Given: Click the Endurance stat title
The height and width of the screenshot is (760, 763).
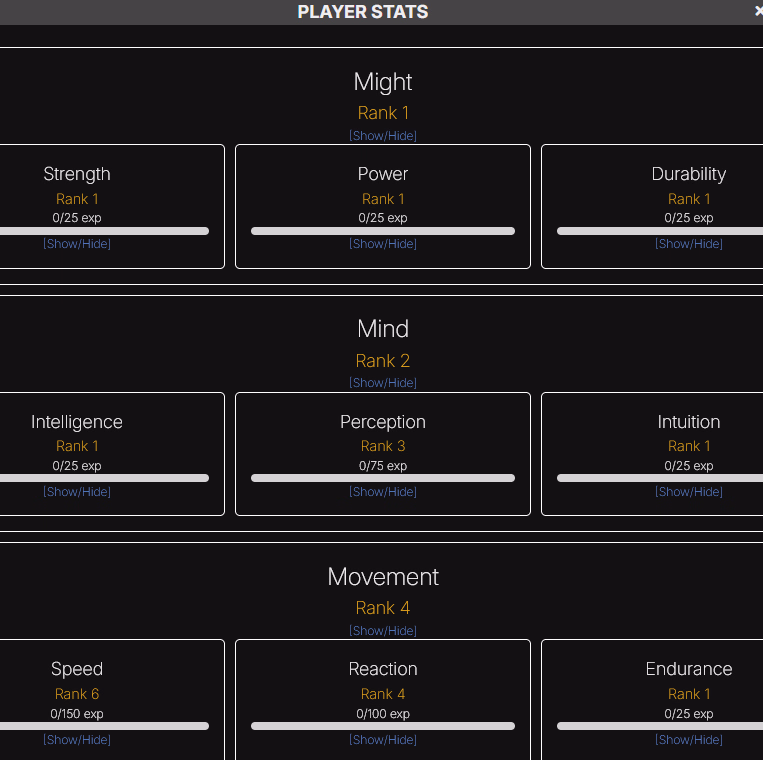Looking at the screenshot, I should click(x=689, y=669).
